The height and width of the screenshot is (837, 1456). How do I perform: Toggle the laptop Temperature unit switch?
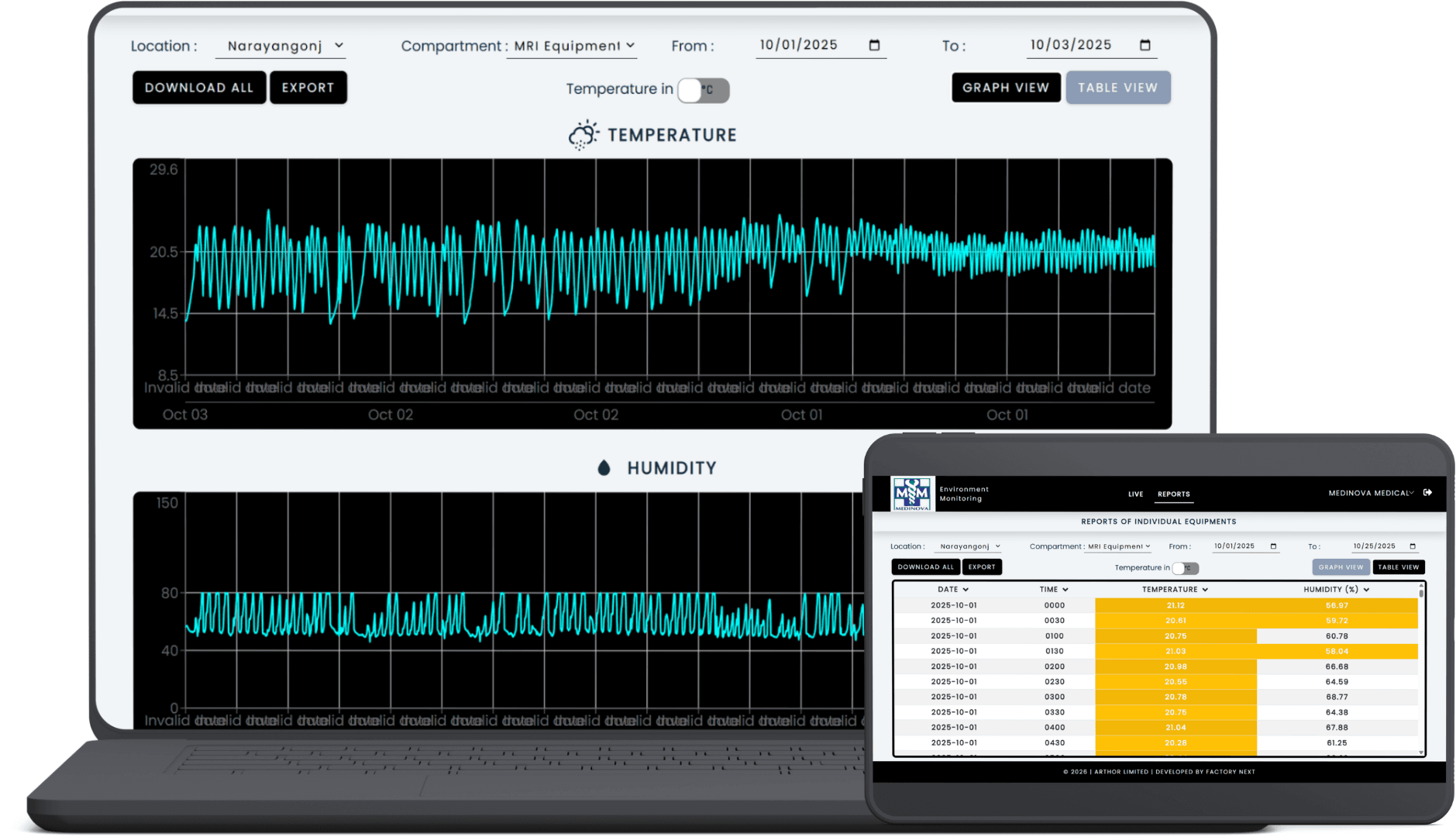click(703, 90)
